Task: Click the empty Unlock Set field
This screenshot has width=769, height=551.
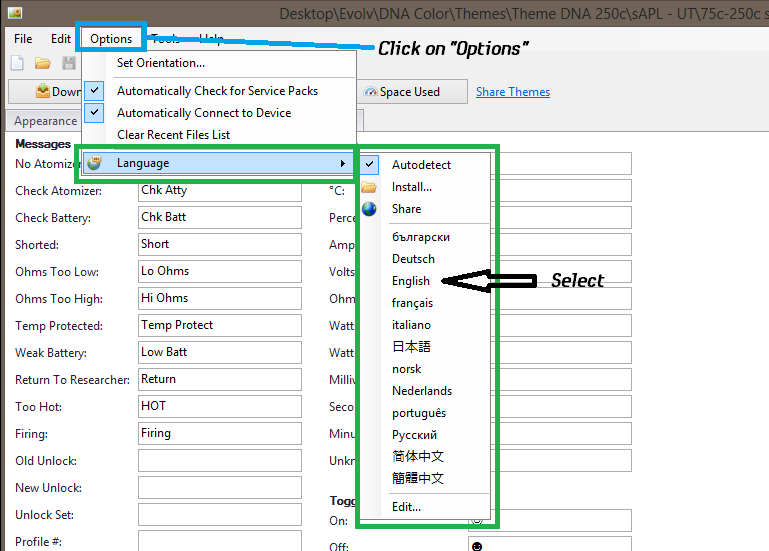Action: 220,514
